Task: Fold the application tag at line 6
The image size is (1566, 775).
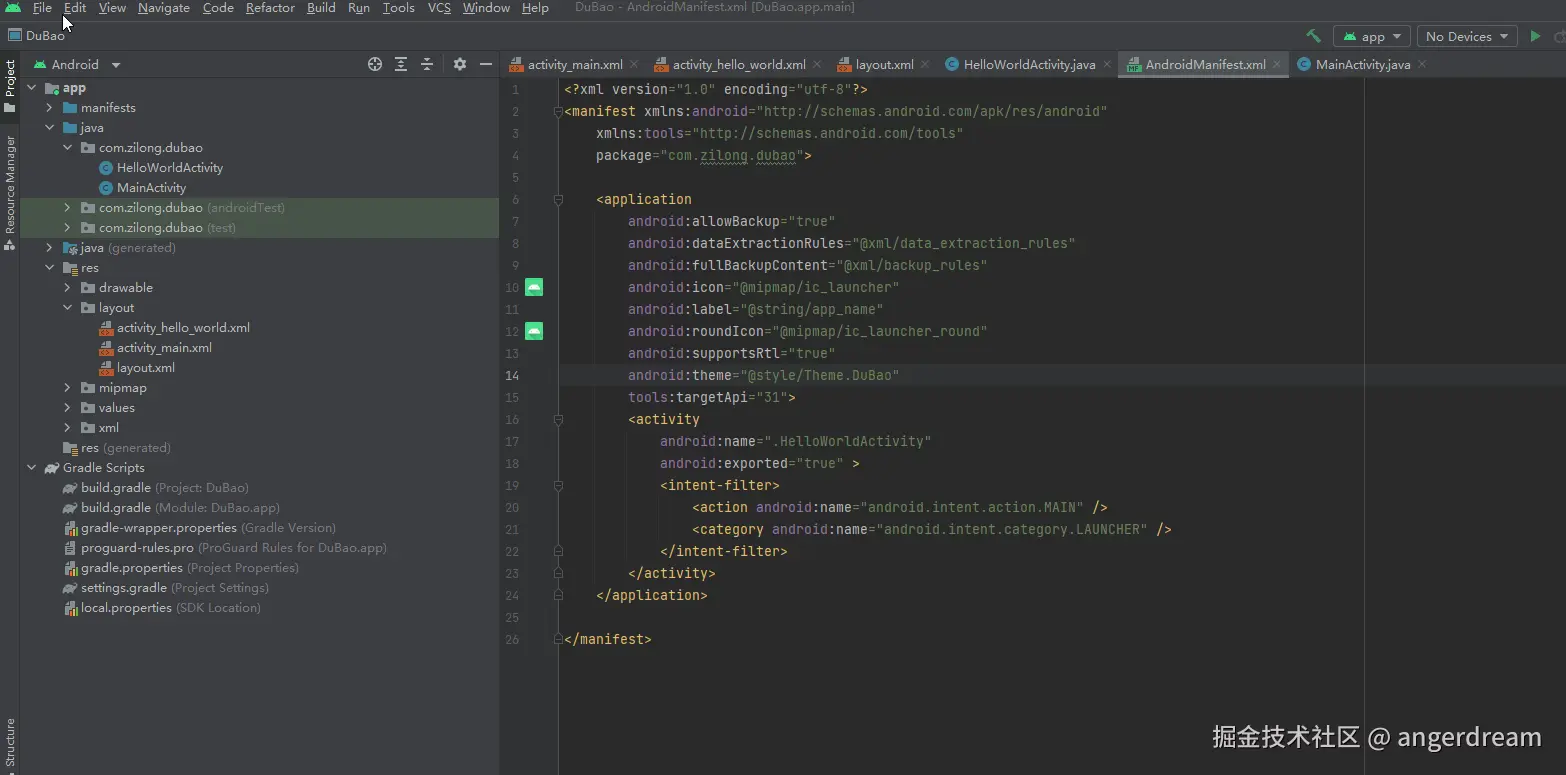Action: click(x=559, y=200)
